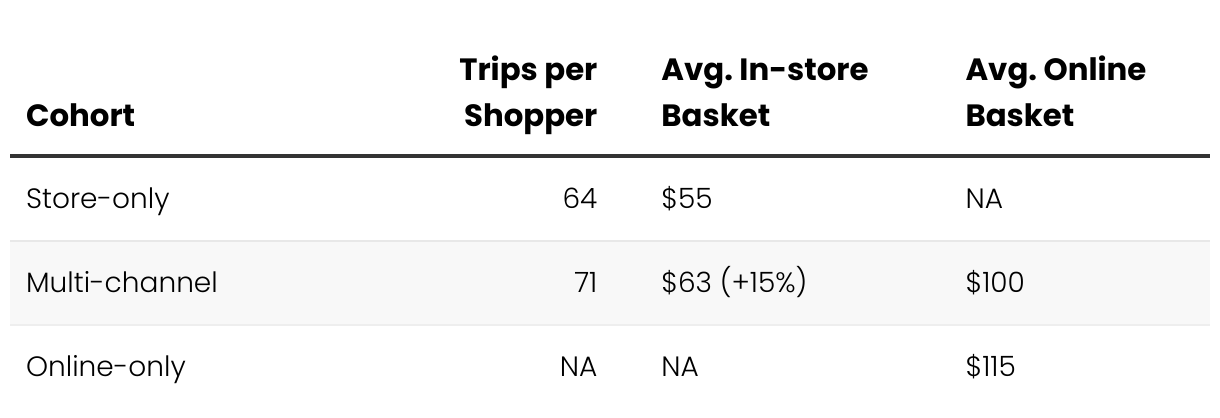Click the Cohort column header

click(80, 115)
